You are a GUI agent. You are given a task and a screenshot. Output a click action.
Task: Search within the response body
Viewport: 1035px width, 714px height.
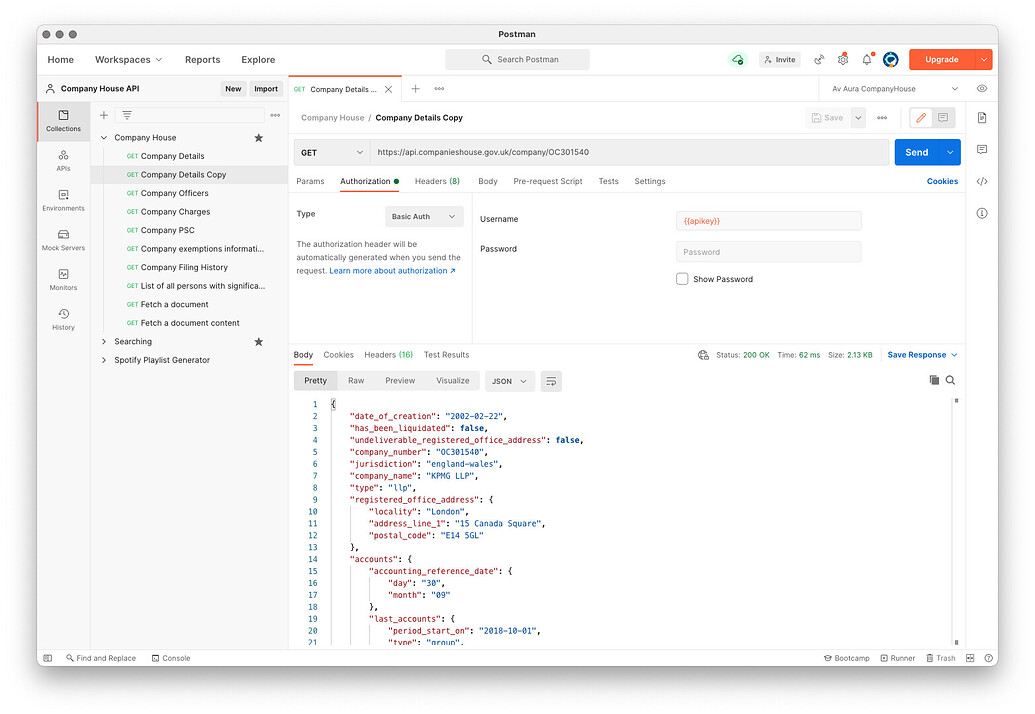(x=950, y=380)
